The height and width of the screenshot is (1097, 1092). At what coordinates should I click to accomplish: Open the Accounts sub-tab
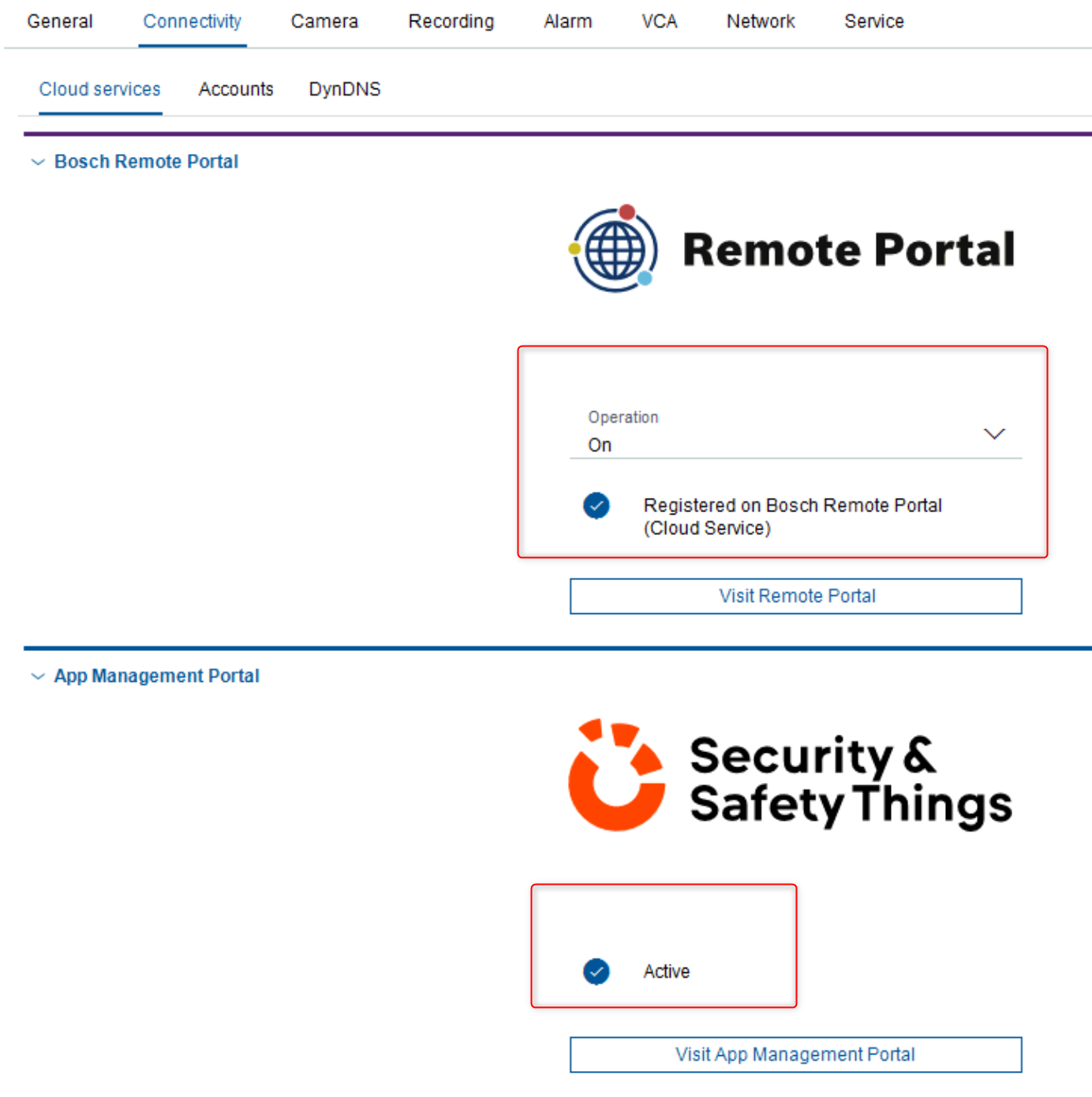click(236, 89)
